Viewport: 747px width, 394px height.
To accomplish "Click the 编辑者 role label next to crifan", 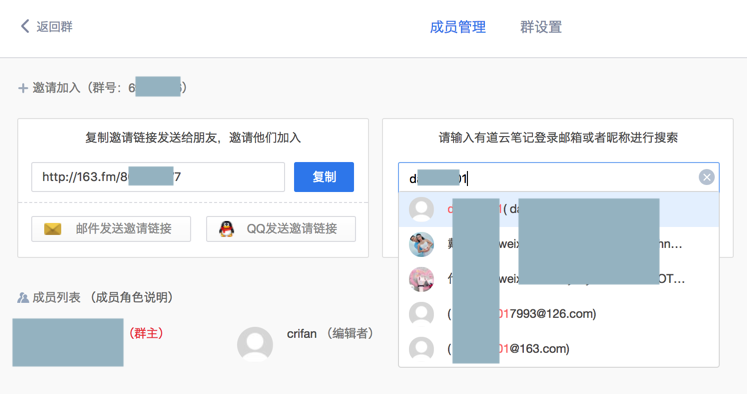I will [350, 333].
